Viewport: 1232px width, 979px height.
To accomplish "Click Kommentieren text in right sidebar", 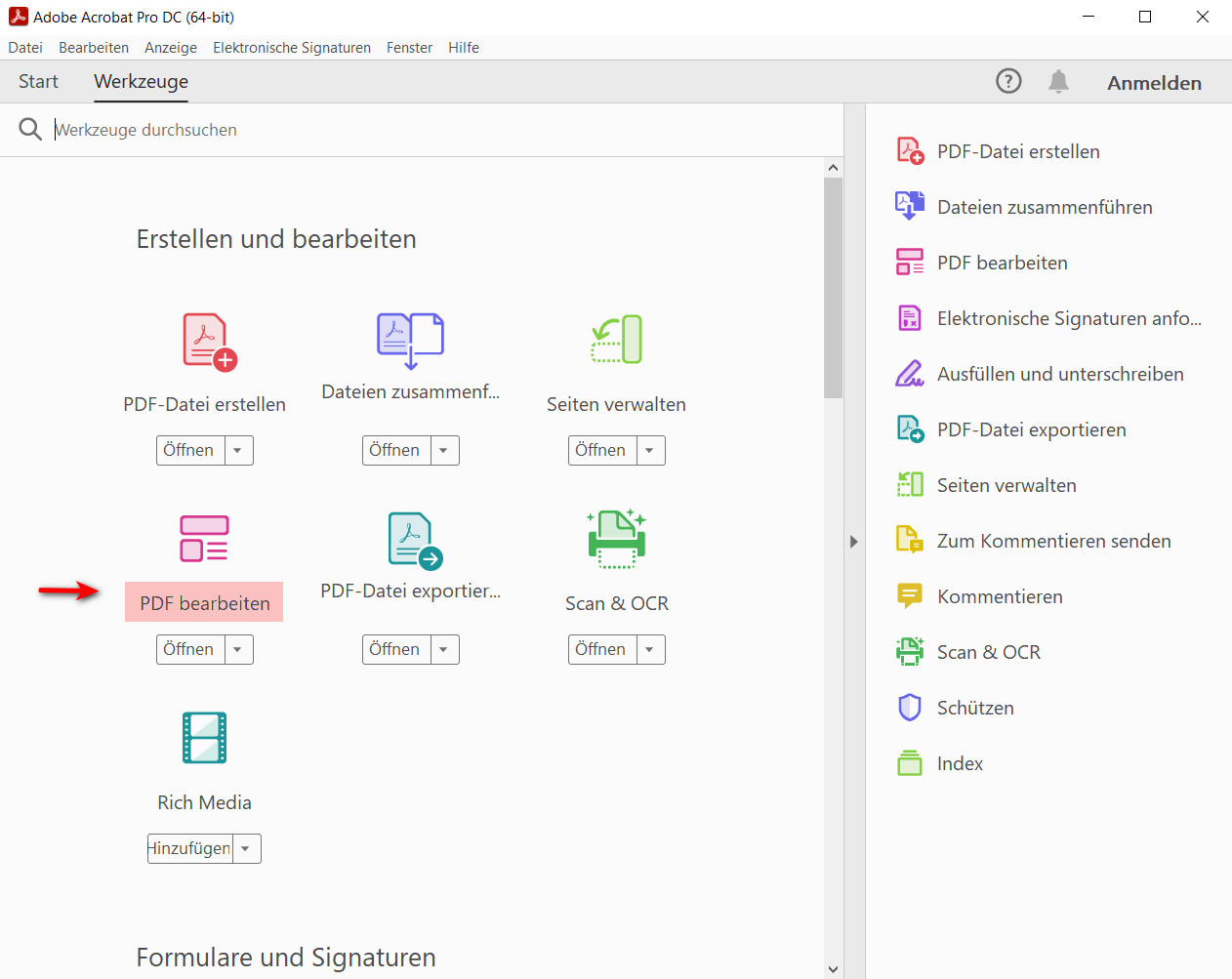I will coord(1000,596).
